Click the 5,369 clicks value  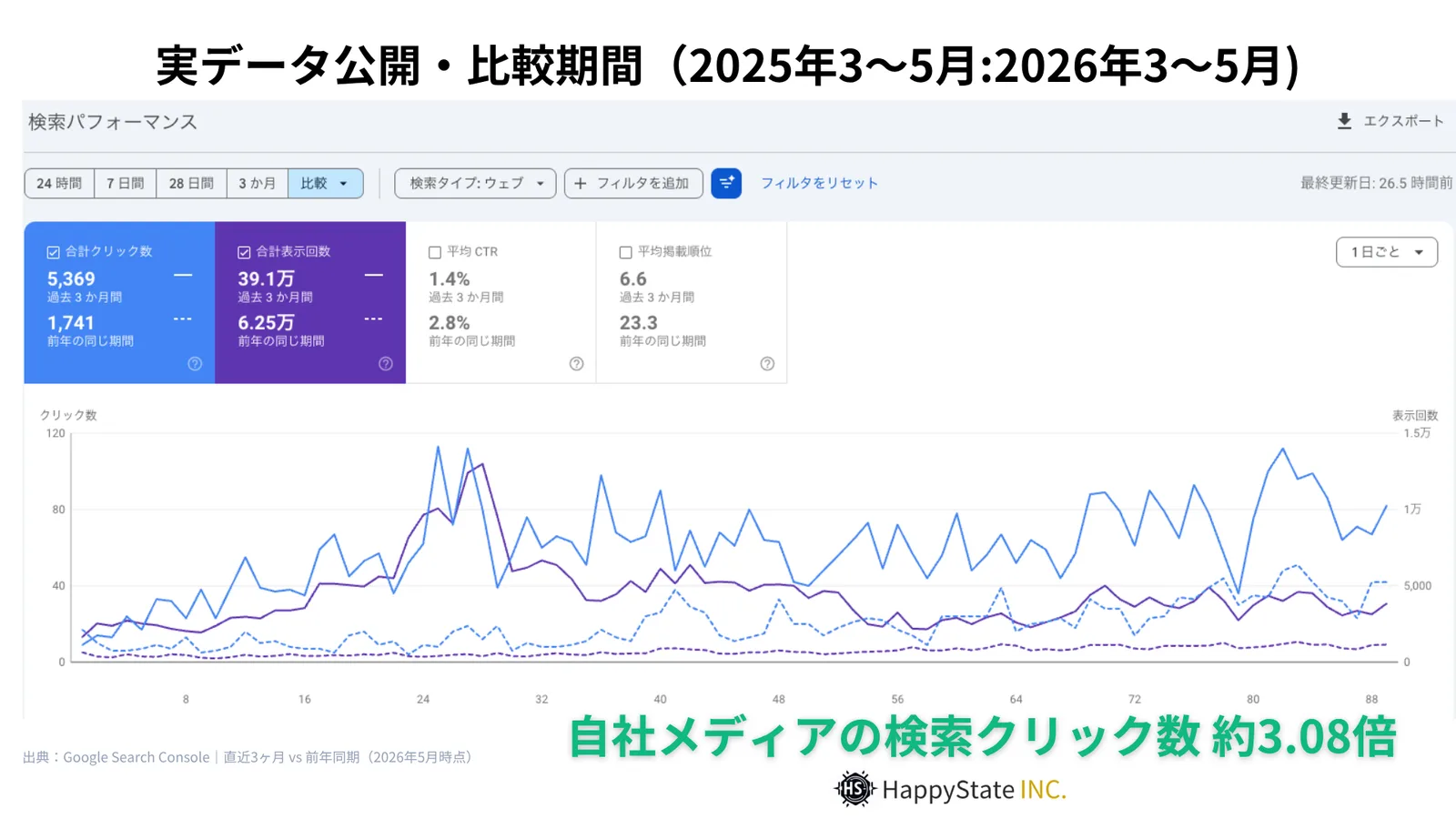[71, 278]
